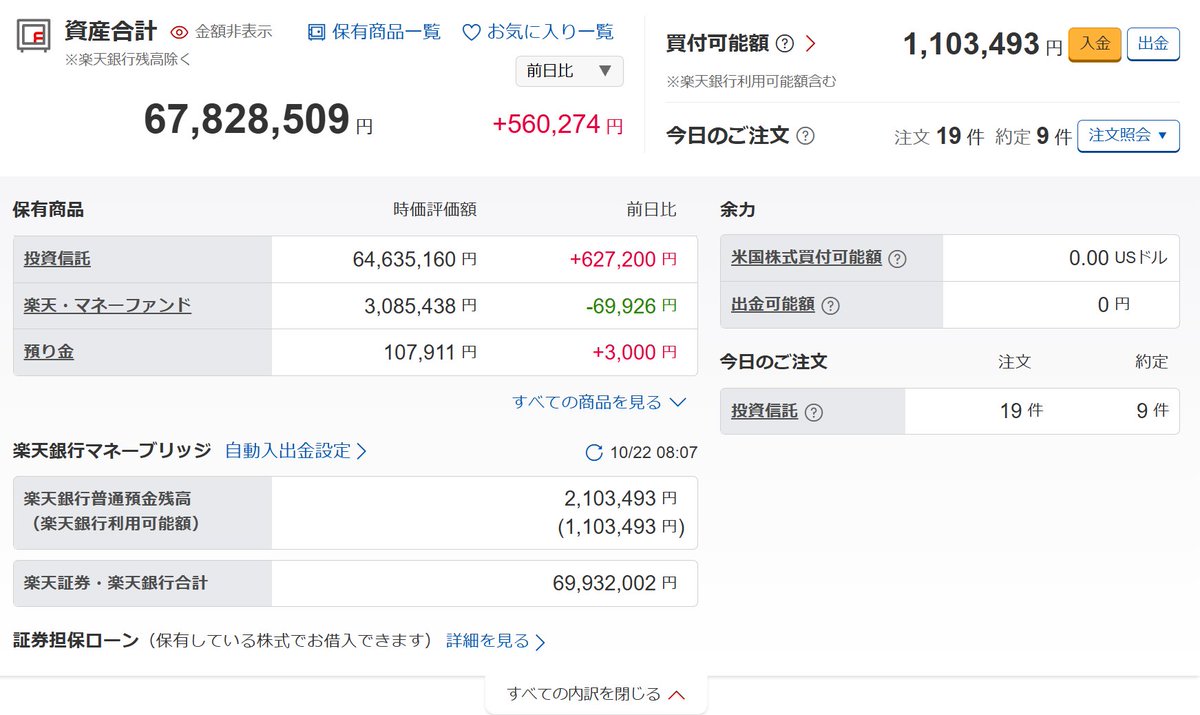Click the 出金 withdraw button

[x=1154, y=45]
